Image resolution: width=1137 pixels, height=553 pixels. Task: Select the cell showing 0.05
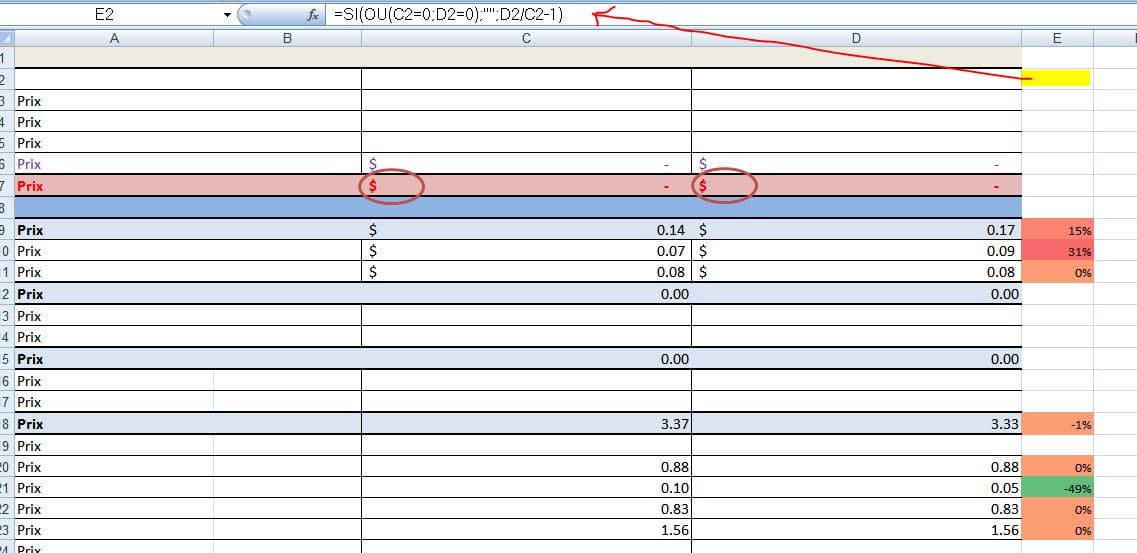coord(856,488)
